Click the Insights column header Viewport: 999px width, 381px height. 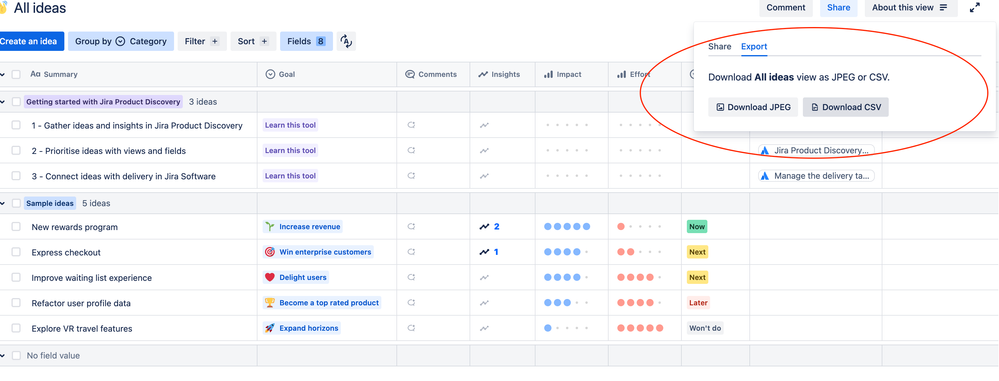pyautogui.click(x=503, y=75)
